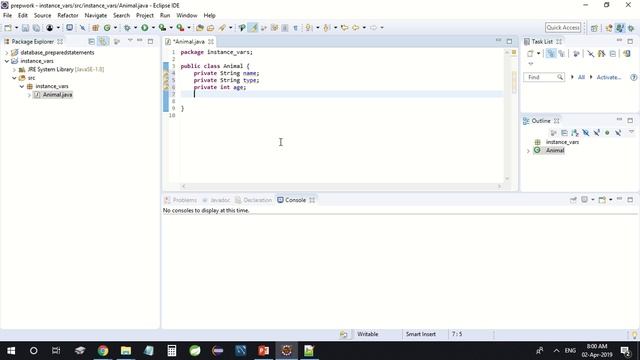640x360 pixels.
Task: Toggle Hide Local Types in Outline
Action: click(x=618, y=133)
